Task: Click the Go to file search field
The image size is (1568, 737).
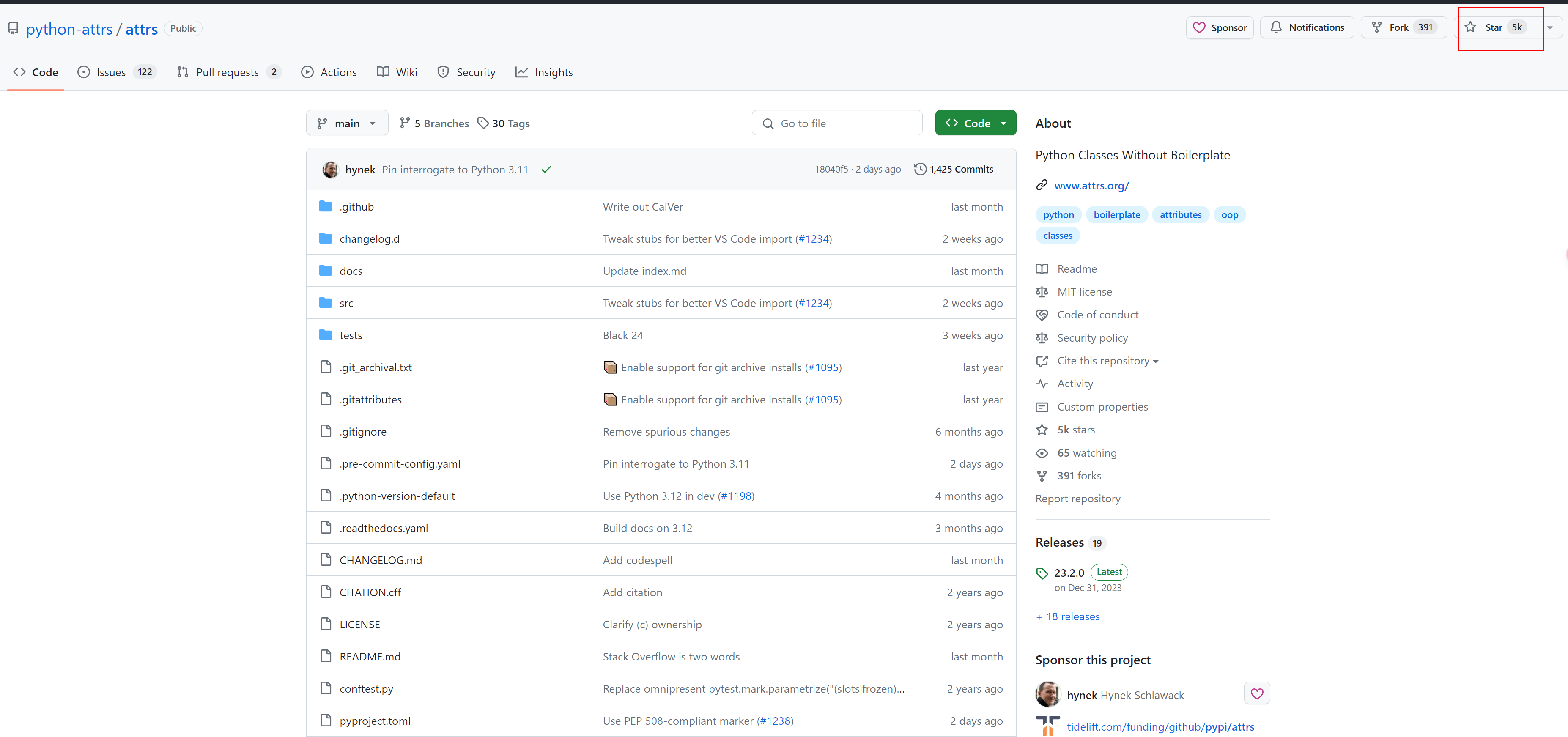Action: (x=837, y=123)
